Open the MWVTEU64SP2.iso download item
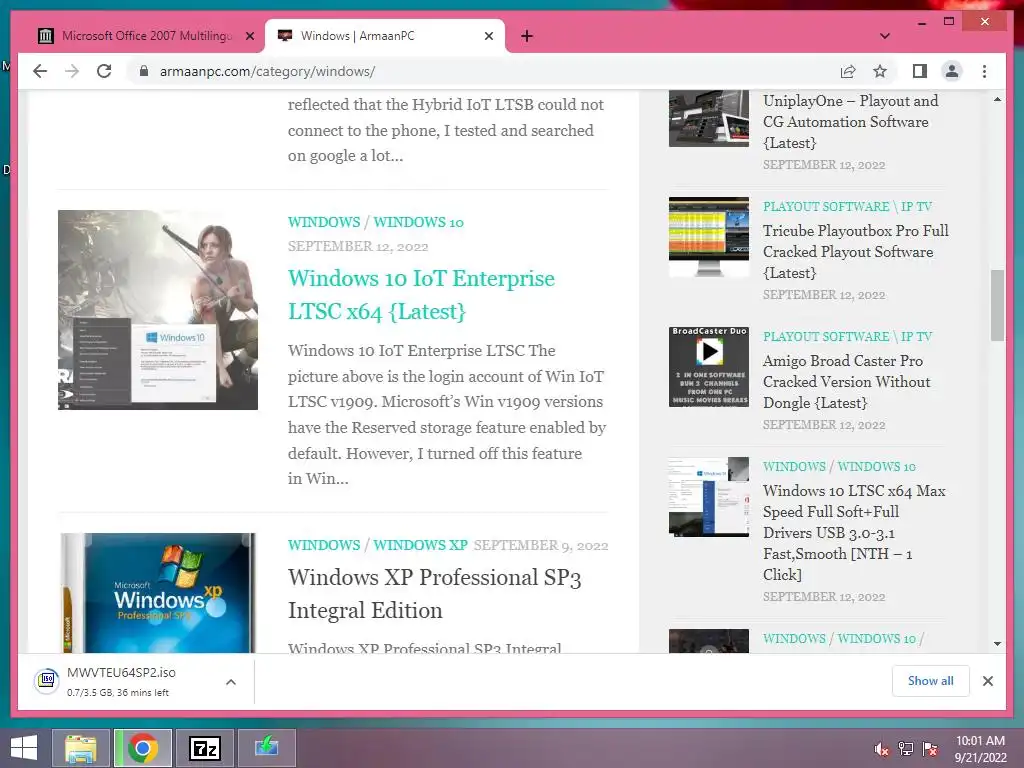 121,682
